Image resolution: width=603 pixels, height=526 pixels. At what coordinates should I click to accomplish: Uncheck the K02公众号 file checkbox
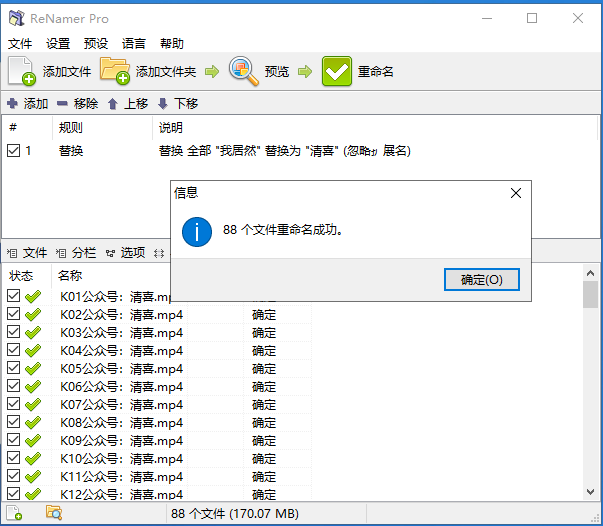(x=13, y=314)
